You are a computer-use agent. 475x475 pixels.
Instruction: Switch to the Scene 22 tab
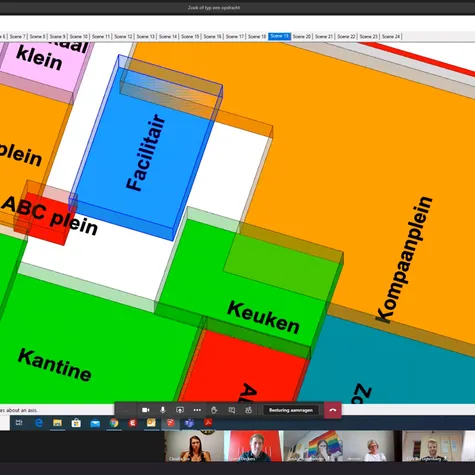coord(346,36)
